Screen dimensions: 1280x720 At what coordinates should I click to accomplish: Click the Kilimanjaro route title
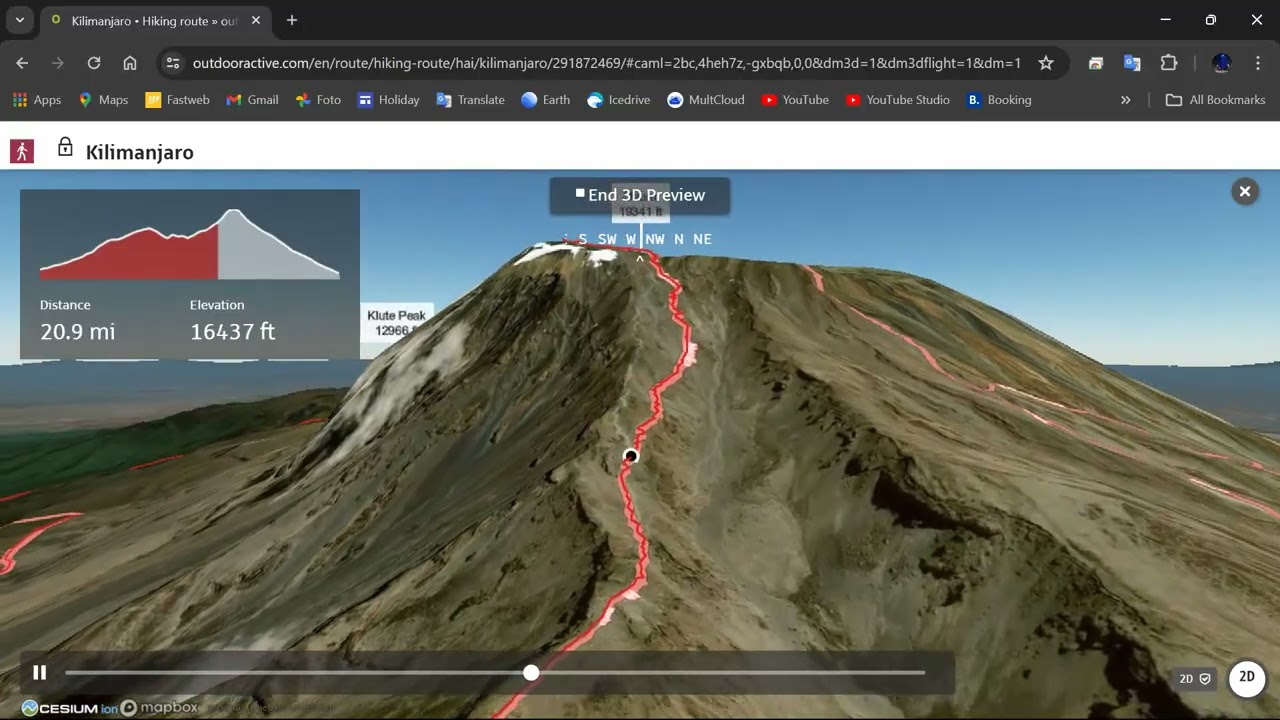coord(140,152)
